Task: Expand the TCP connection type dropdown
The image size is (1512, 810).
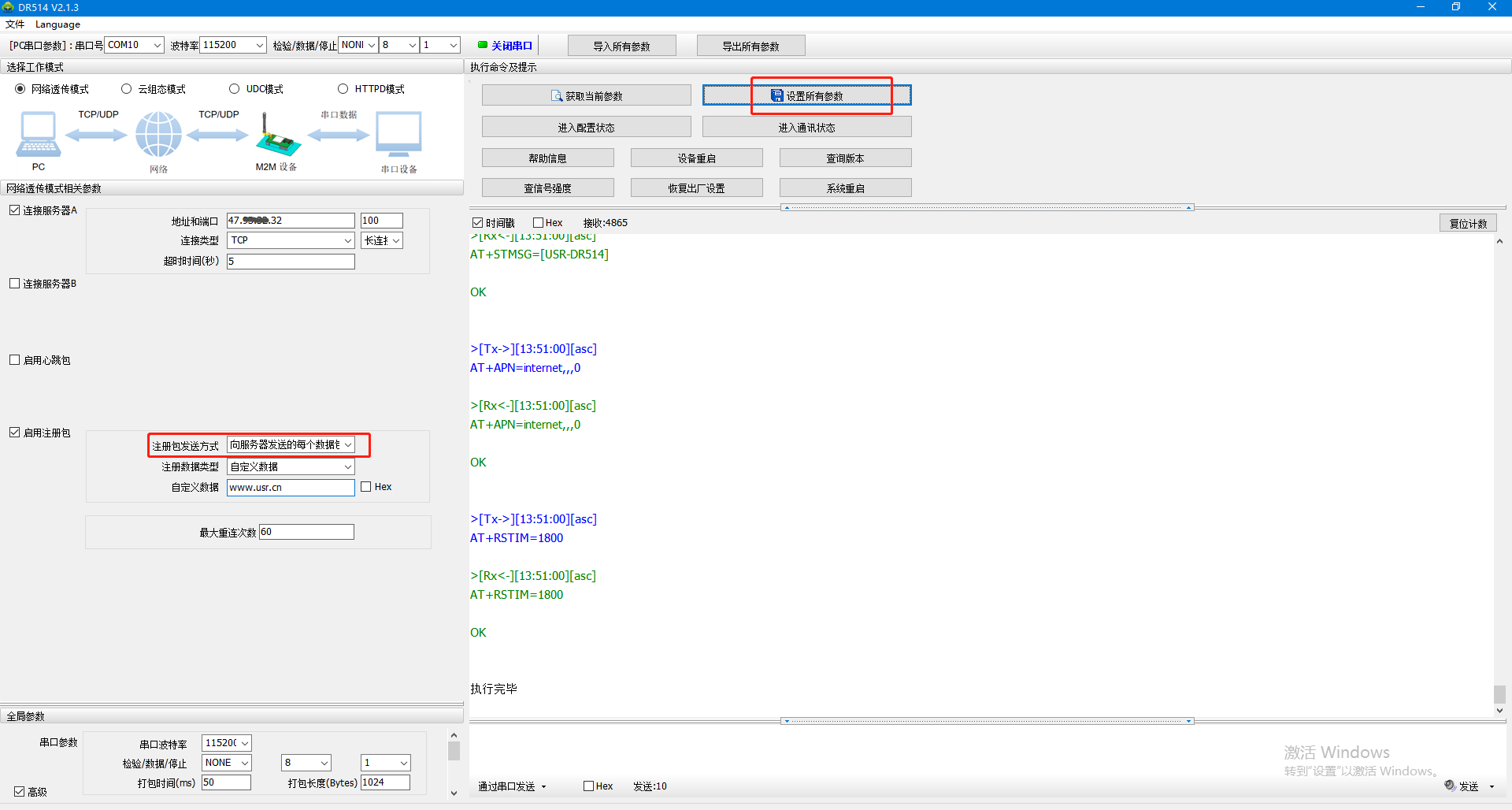Action: 347,240
